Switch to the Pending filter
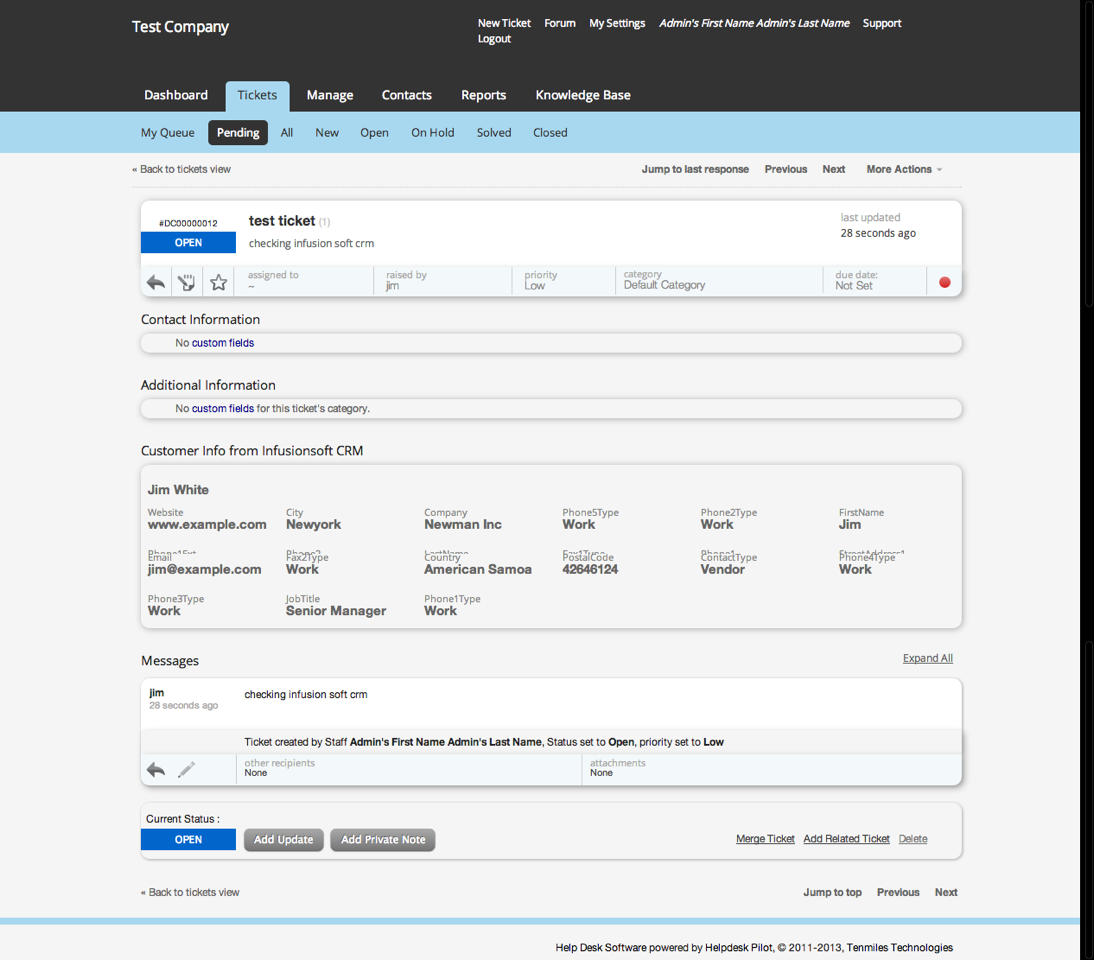Screen dimensions: 1094x960 coord(237,131)
